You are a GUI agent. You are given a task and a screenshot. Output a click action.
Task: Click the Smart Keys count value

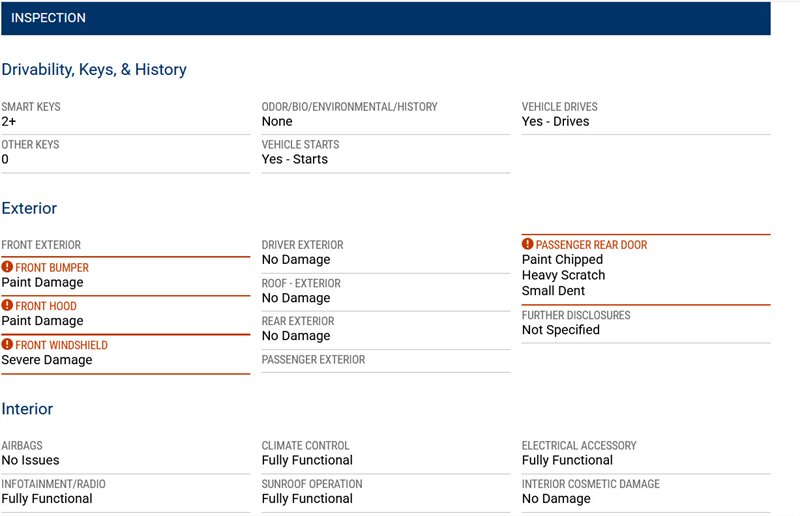tap(9, 121)
